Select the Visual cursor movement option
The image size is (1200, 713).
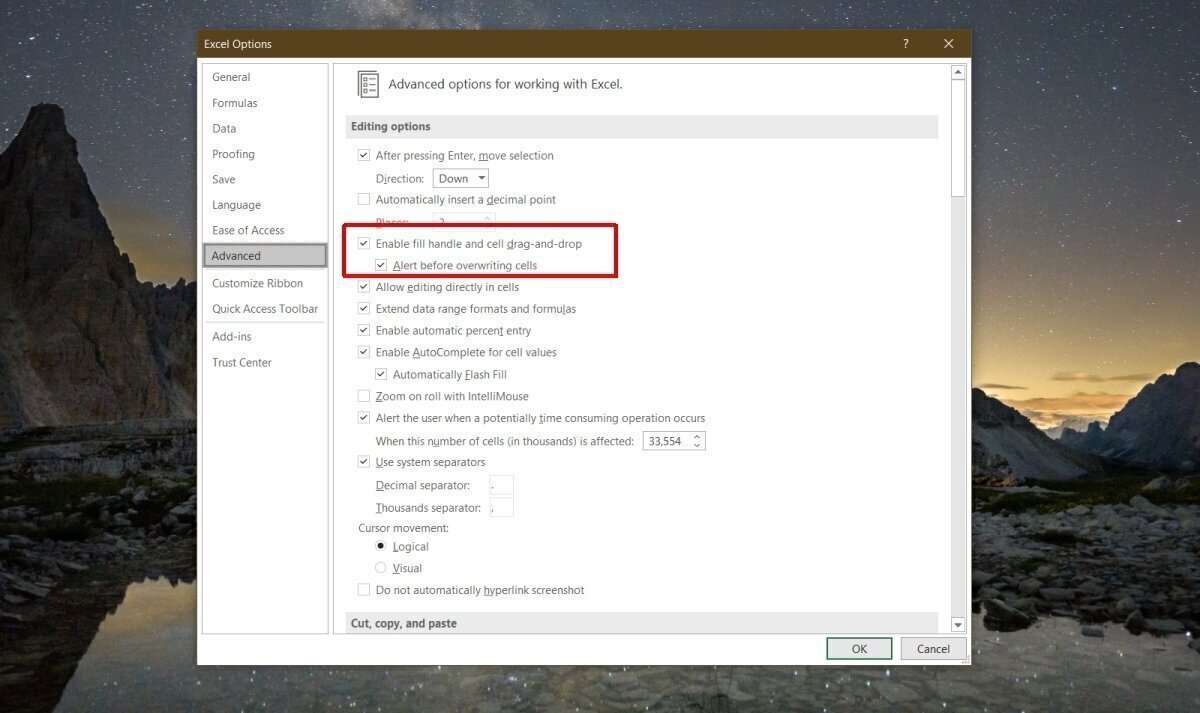click(x=381, y=568)
